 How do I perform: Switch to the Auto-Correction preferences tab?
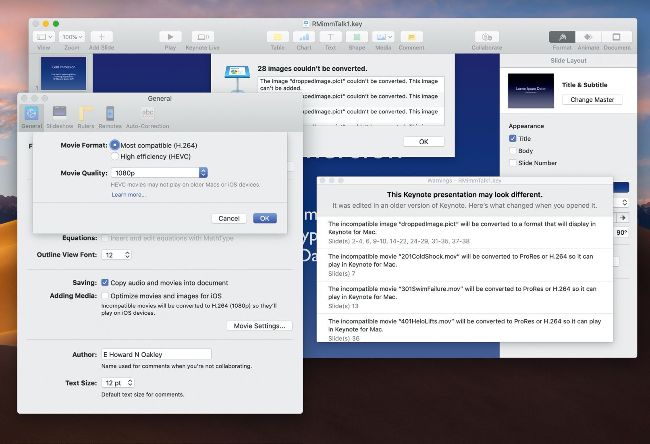(x=147, y=115)
